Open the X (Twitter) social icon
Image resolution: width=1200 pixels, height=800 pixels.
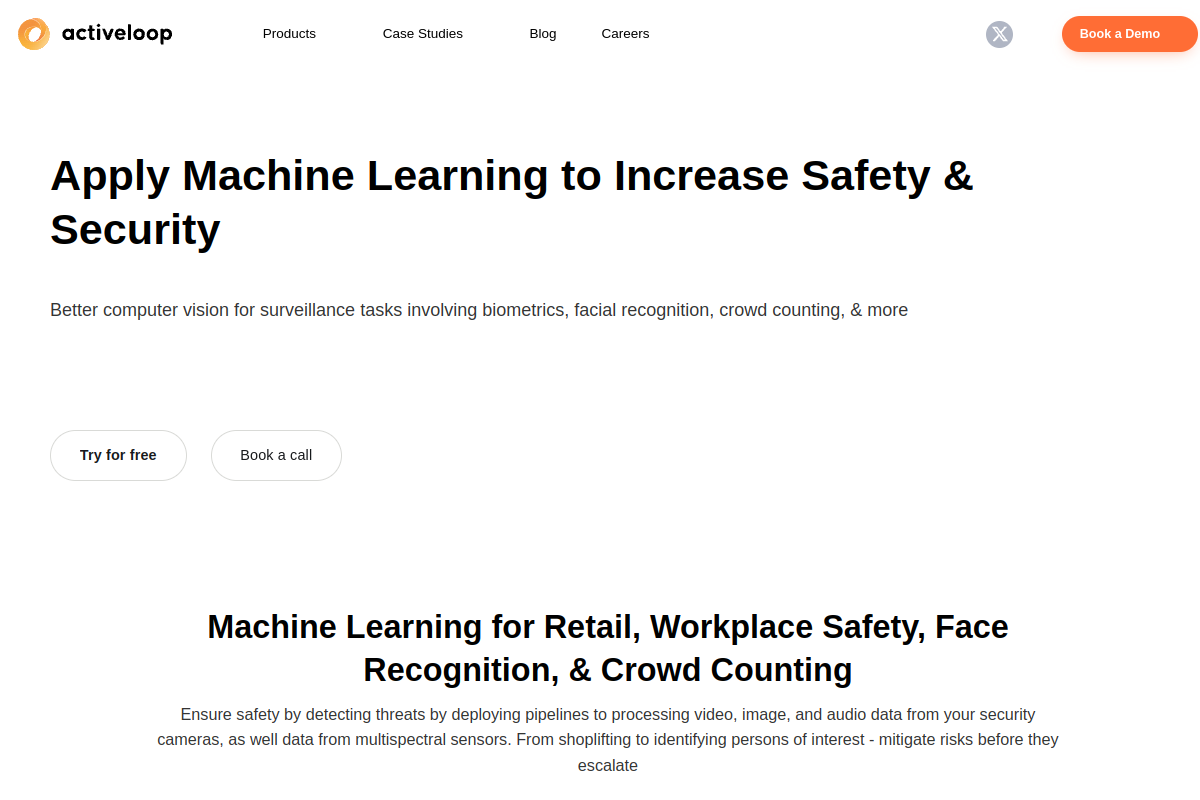point(999,34)
